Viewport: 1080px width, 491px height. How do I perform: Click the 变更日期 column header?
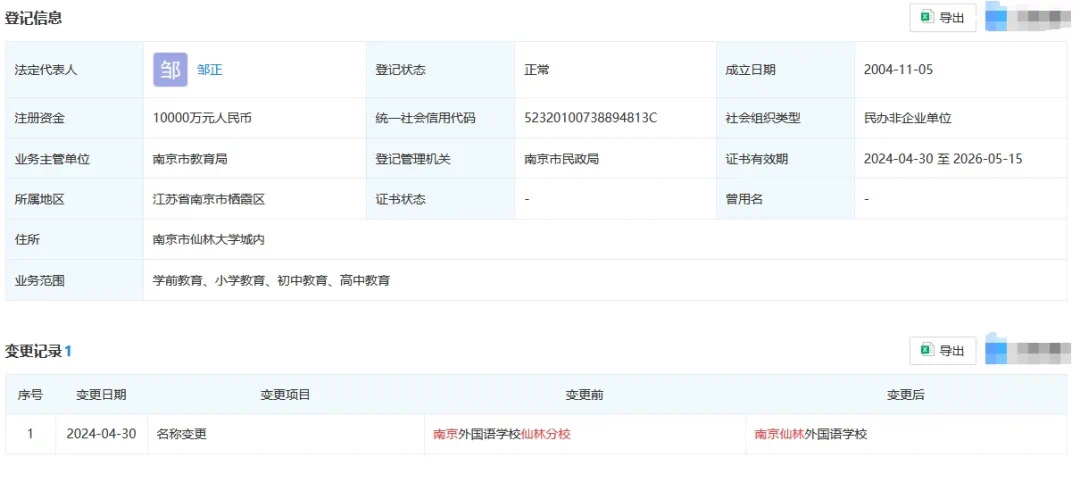tap(101, 395)
